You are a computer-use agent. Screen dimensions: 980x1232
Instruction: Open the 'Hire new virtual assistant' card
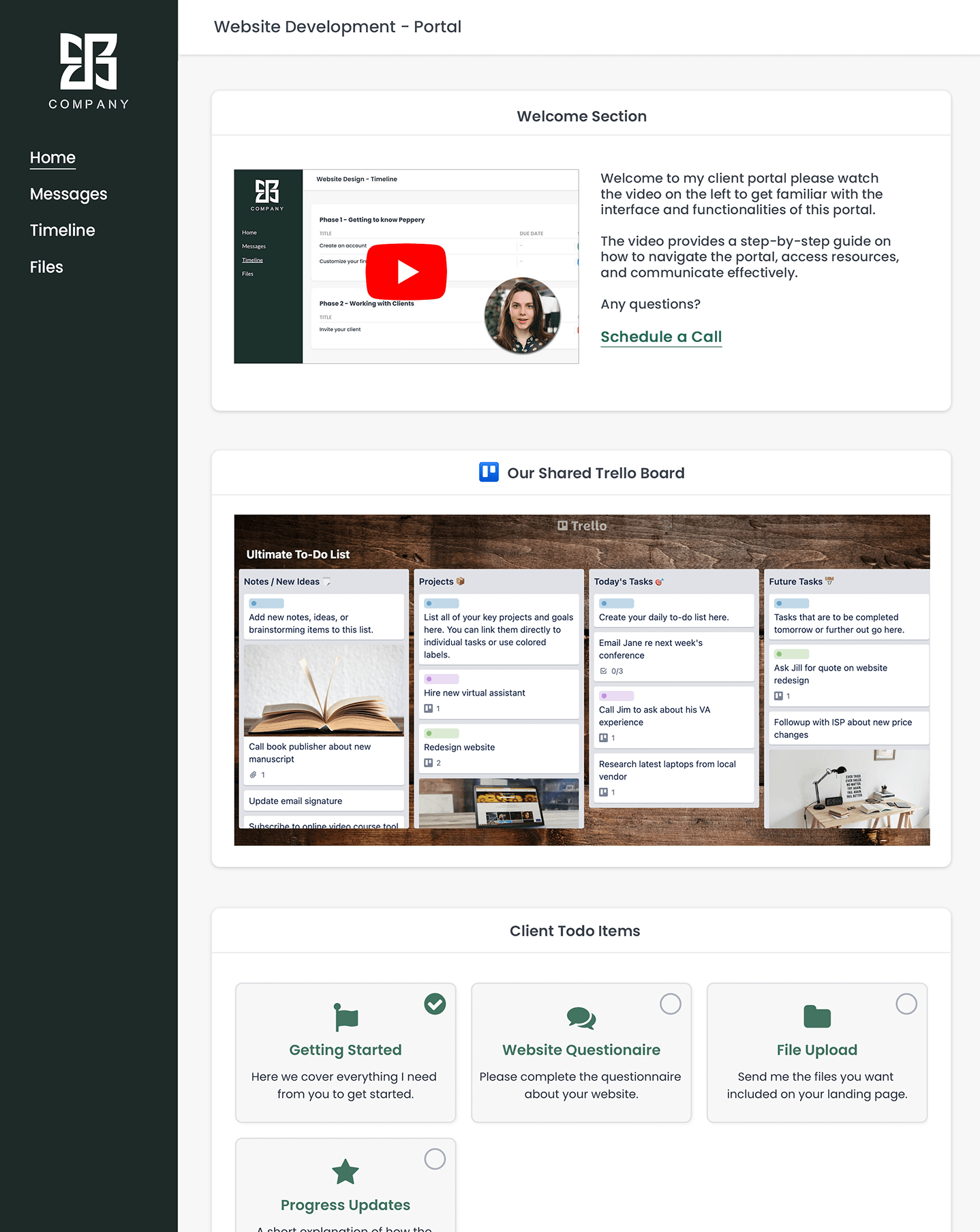pyautogui.click(x=498, y=694)
